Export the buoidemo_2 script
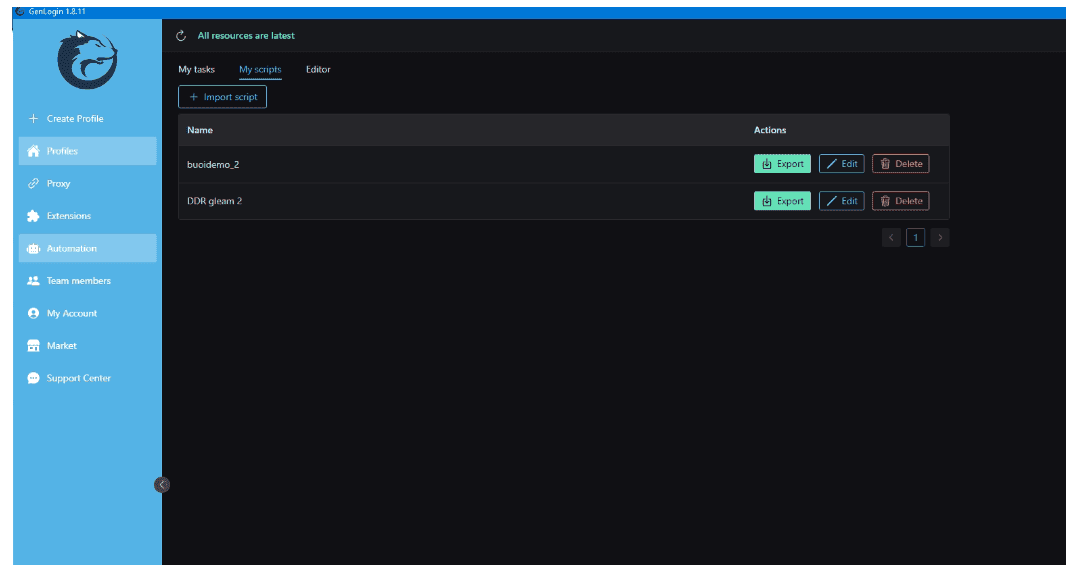The width and height of the screenshot is (1075, 573). pos(782,164)
